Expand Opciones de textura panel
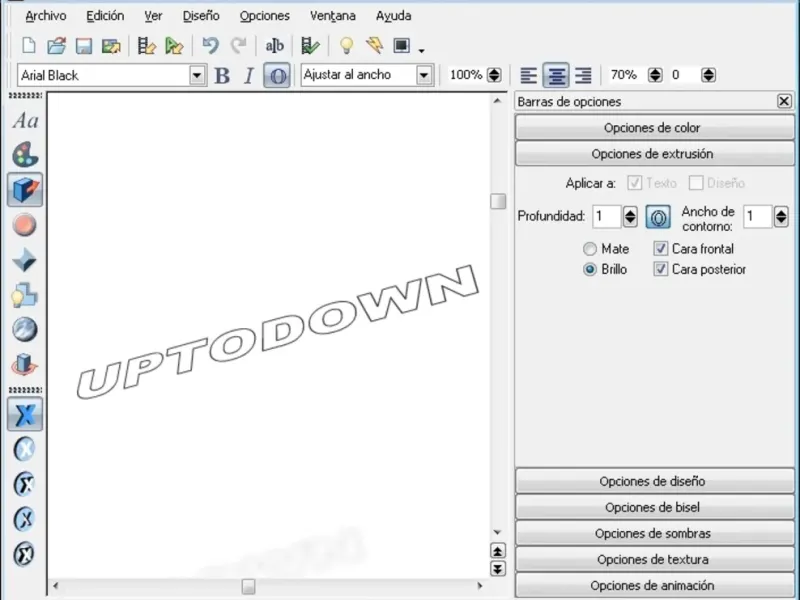The height and width of the screenshot is (600, 800). 655,559
